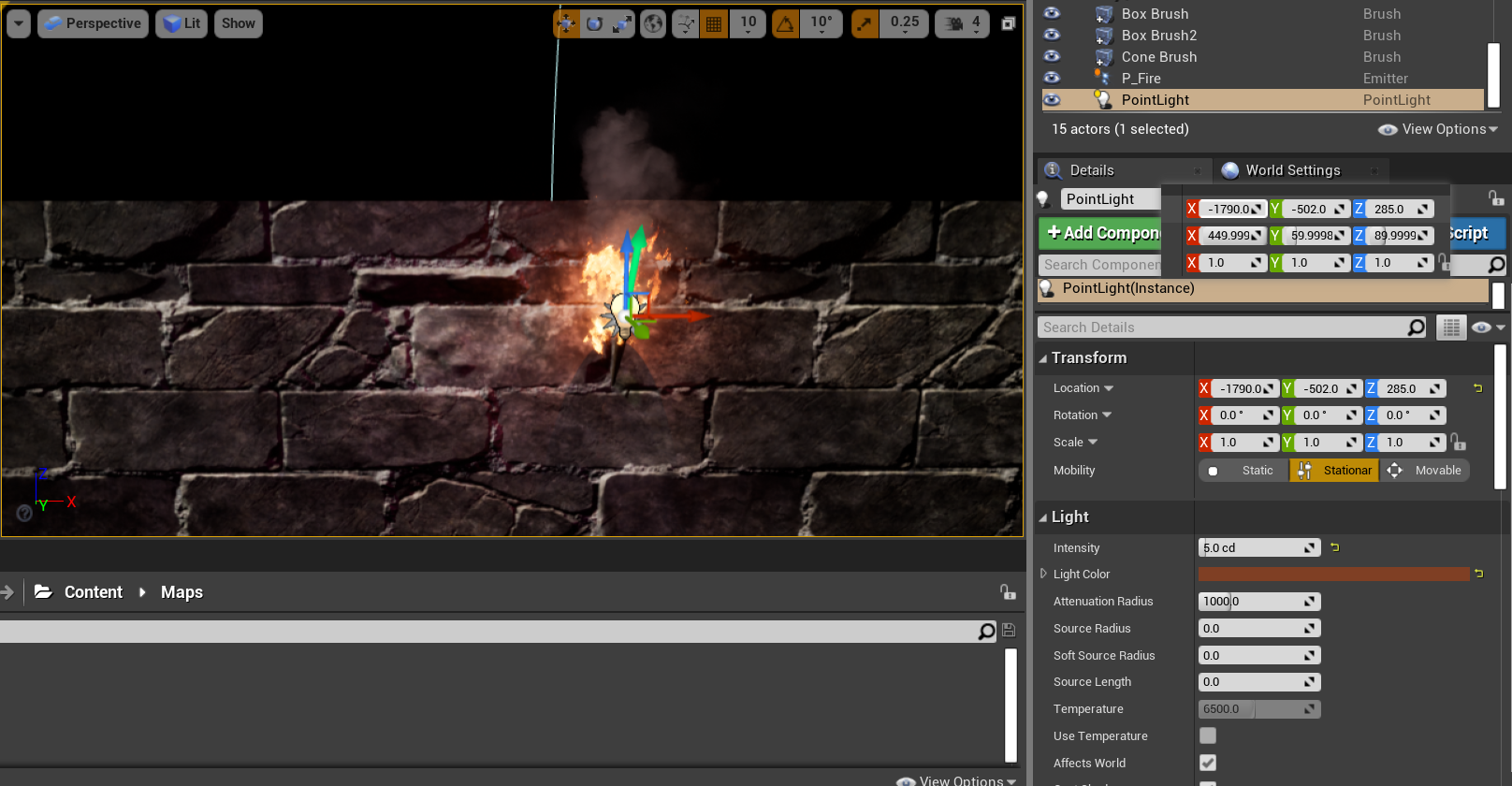Open the Lit view mode menu

182,23
